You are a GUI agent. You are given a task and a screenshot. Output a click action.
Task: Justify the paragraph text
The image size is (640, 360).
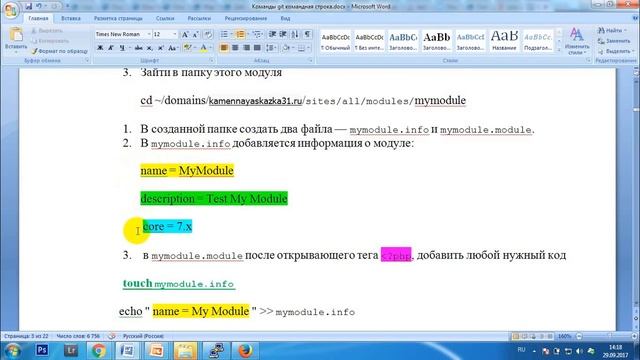[257, 48]
